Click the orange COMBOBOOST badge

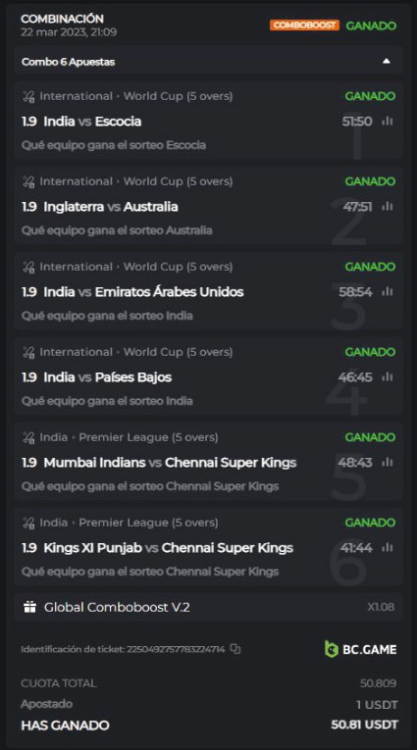click(305, 25)
